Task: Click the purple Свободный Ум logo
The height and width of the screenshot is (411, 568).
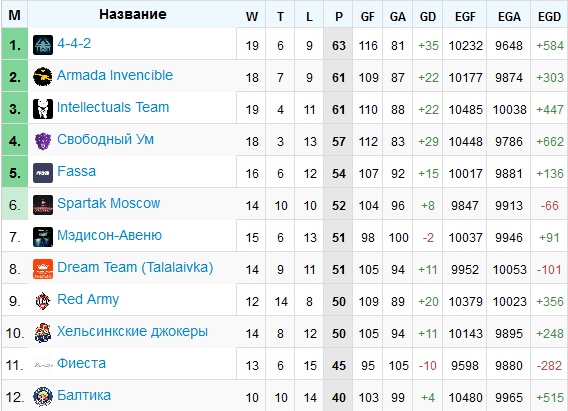Action: [43, 141]
